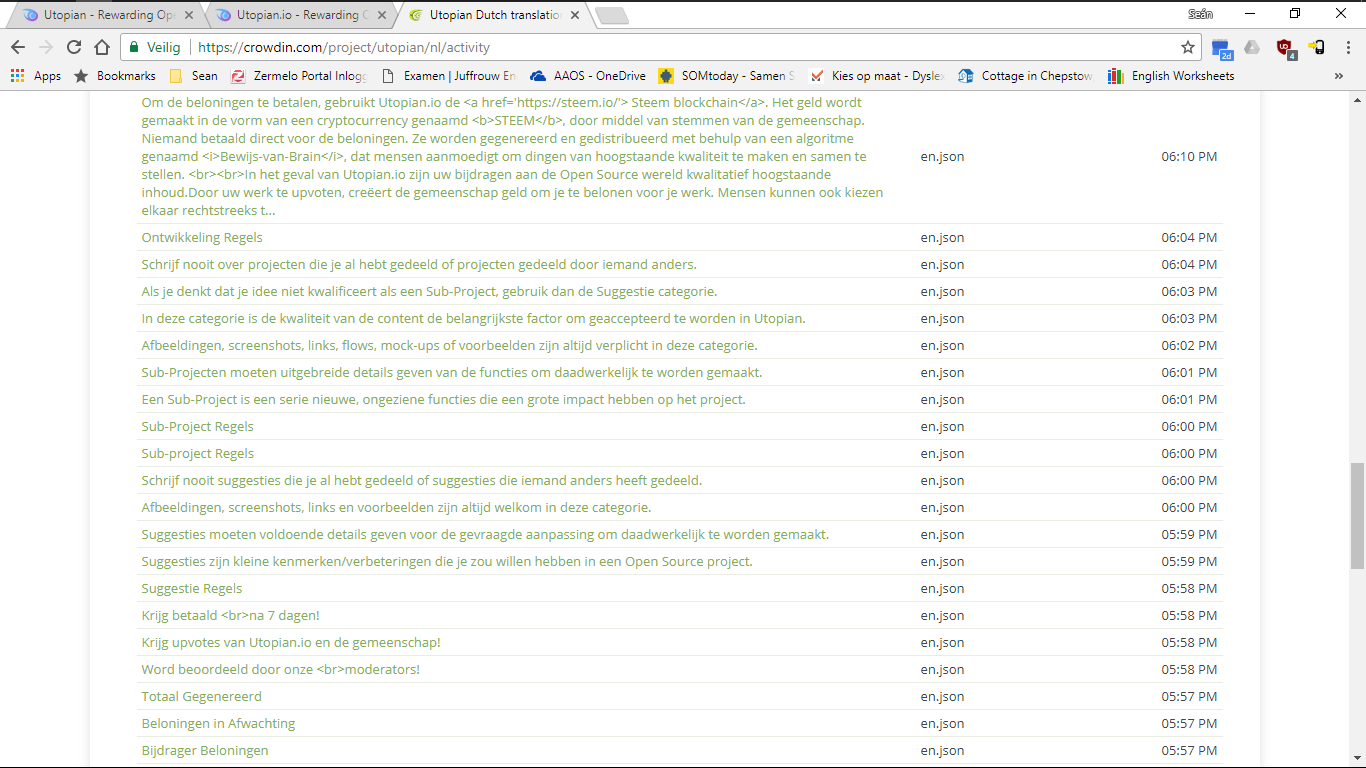Click the time in 'Ontwikkeling Regels' row

1189,238
